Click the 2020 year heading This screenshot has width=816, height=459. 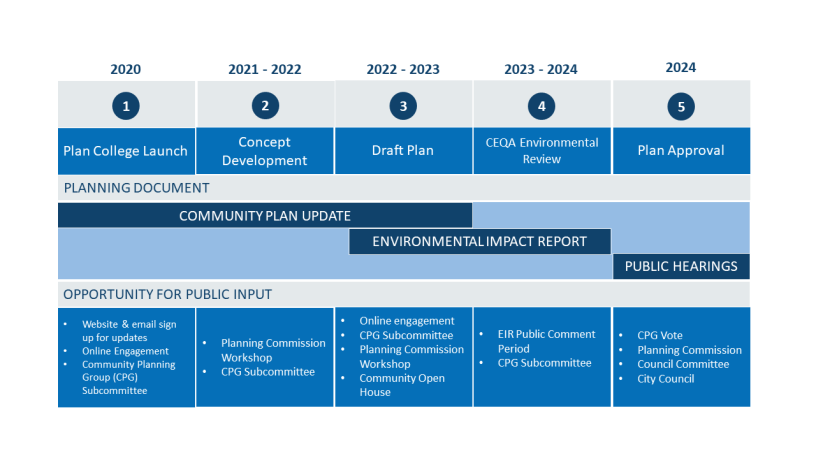(125, 69)
